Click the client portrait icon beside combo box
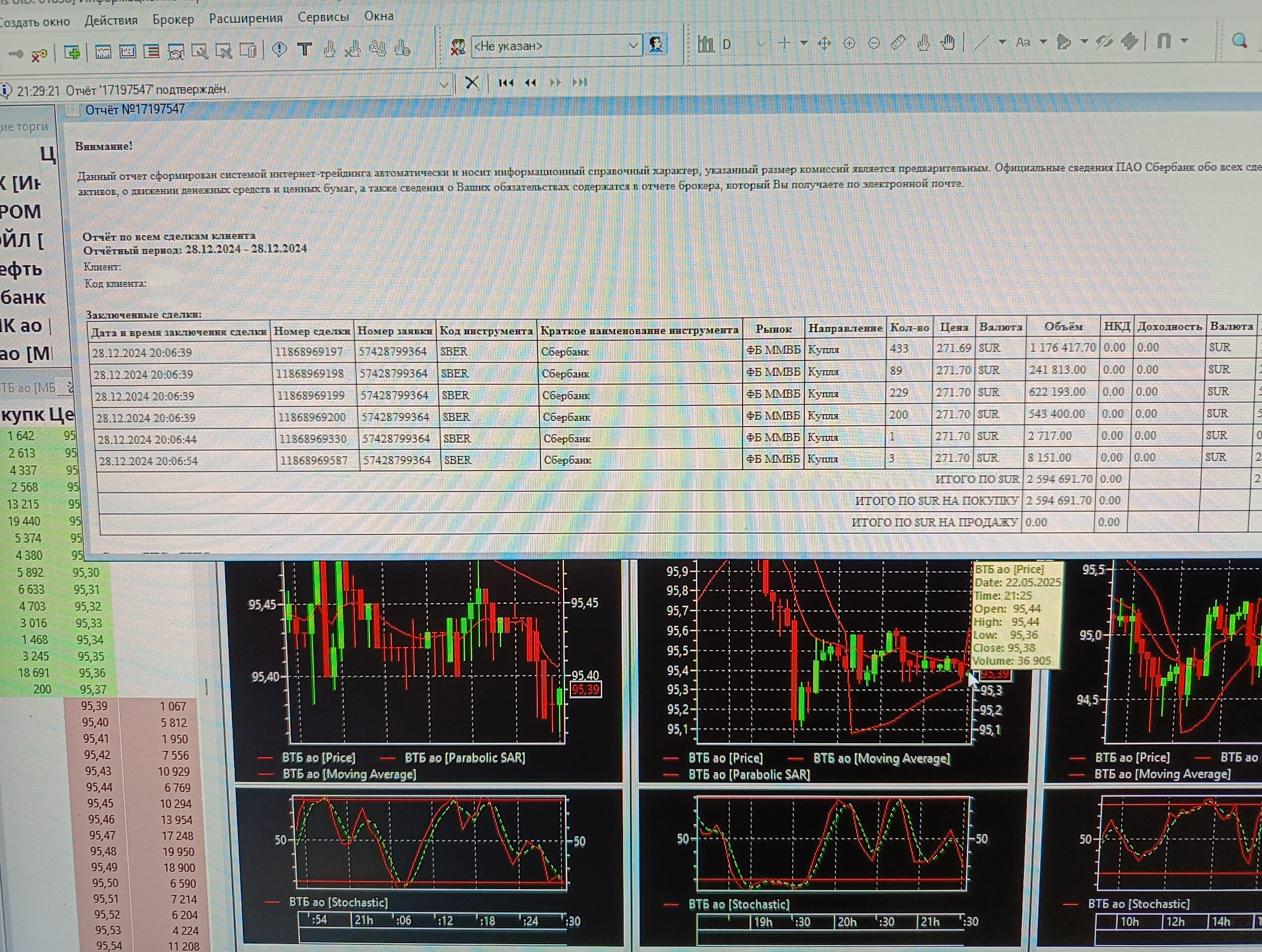Image resolution: width=1262 pixels, height=952 pixels. (656, 45)
